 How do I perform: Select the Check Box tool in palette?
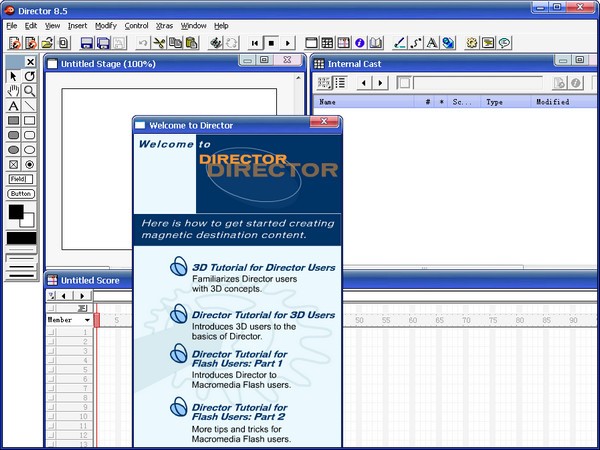click(13, 164)
